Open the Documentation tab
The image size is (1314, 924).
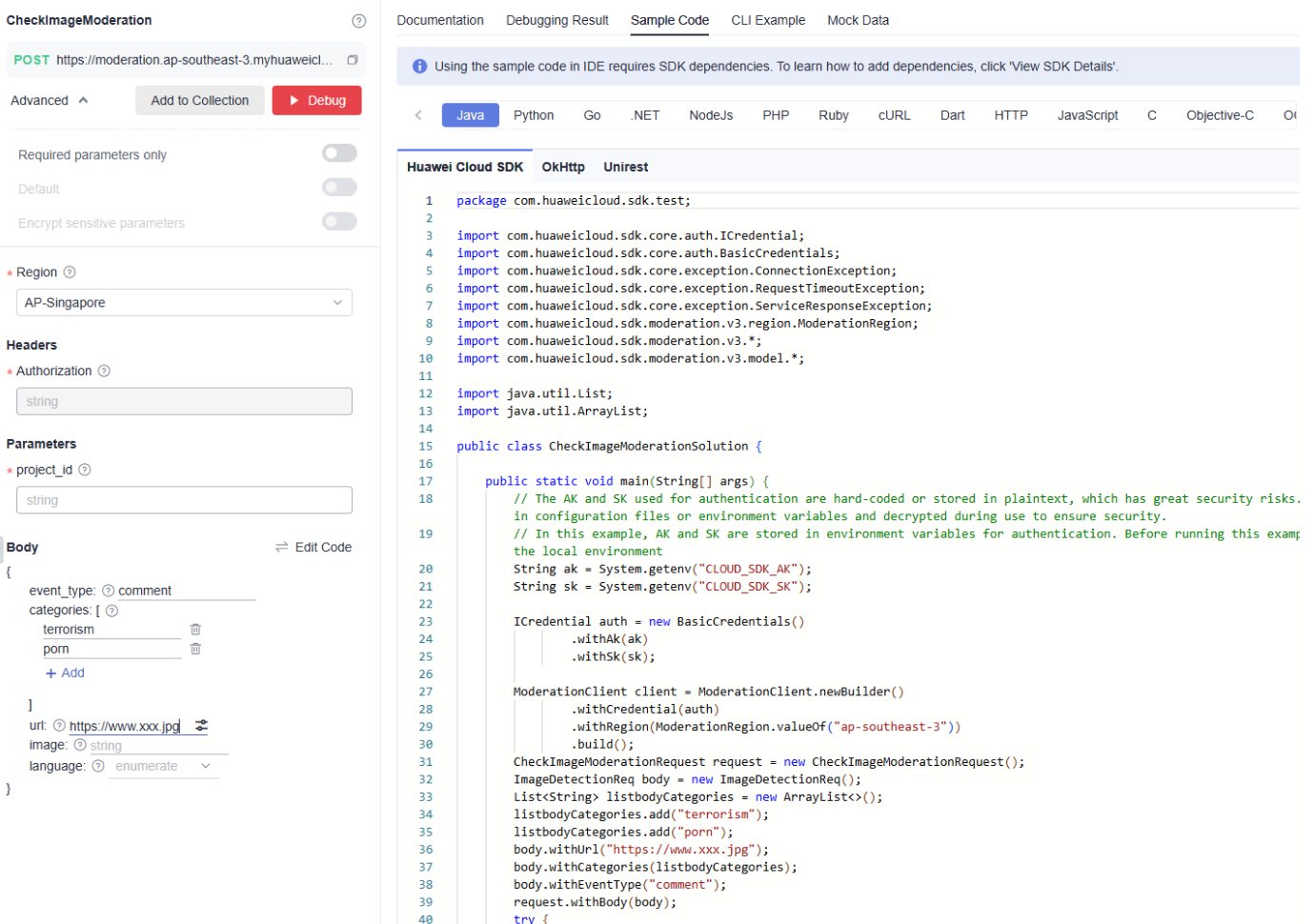[x=440, y=20]
